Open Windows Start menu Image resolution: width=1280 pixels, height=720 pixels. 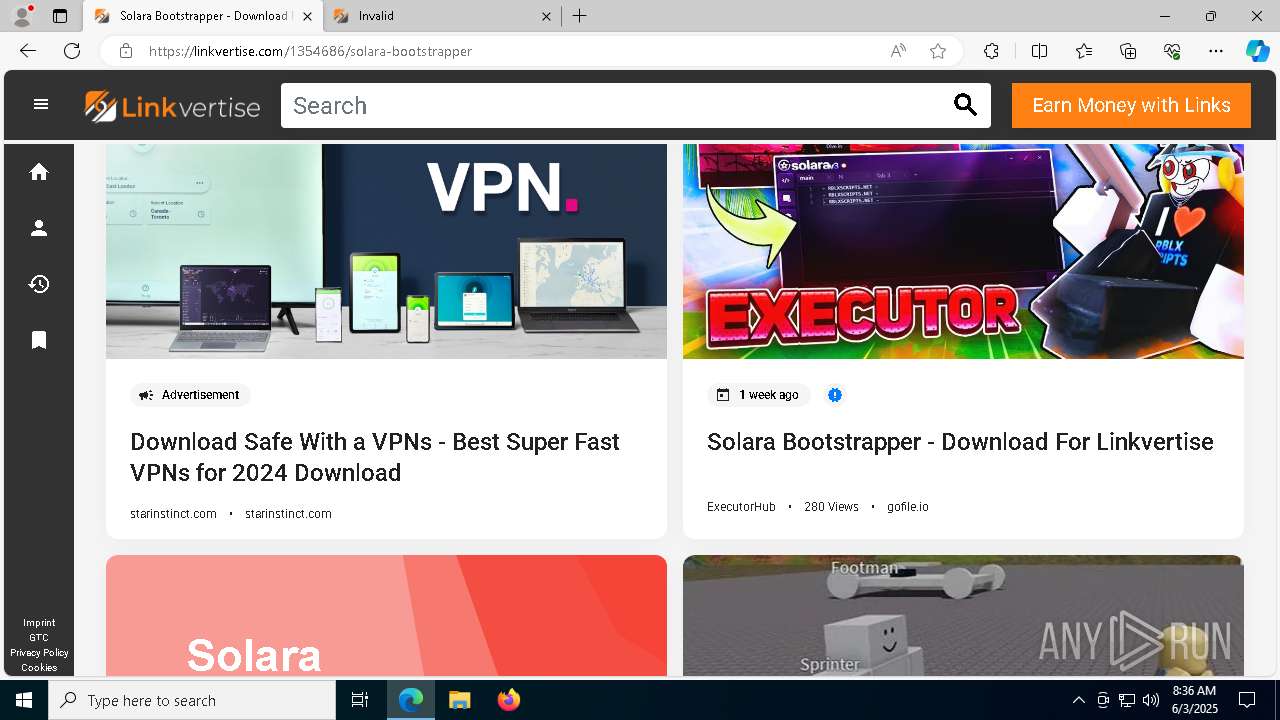coord(24,700)
